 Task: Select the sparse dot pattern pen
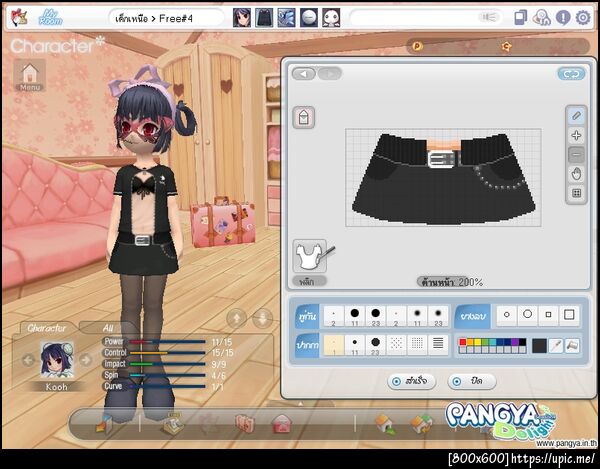[x=396, y=345]
